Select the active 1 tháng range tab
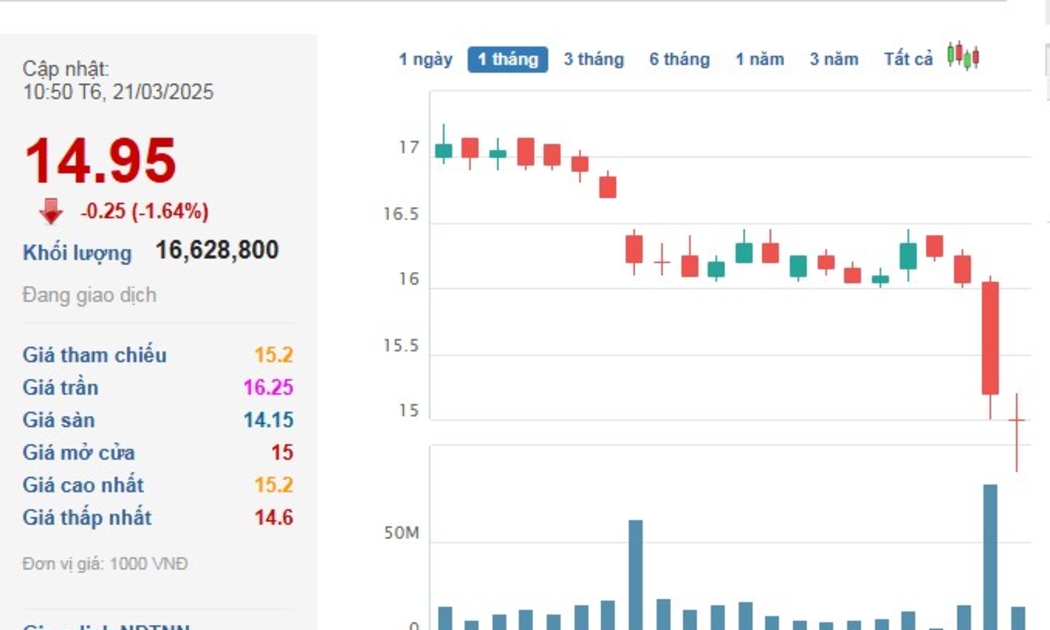Image resolution: width=1050 pixels, height=630 pixels. point(508,59)
